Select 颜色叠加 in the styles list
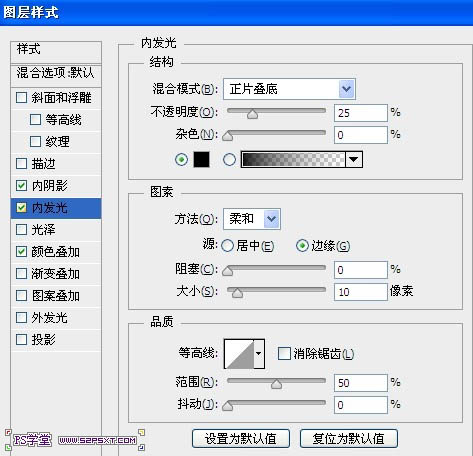The height and width of the screenshot is (456, 473). (x=56, y=252)
